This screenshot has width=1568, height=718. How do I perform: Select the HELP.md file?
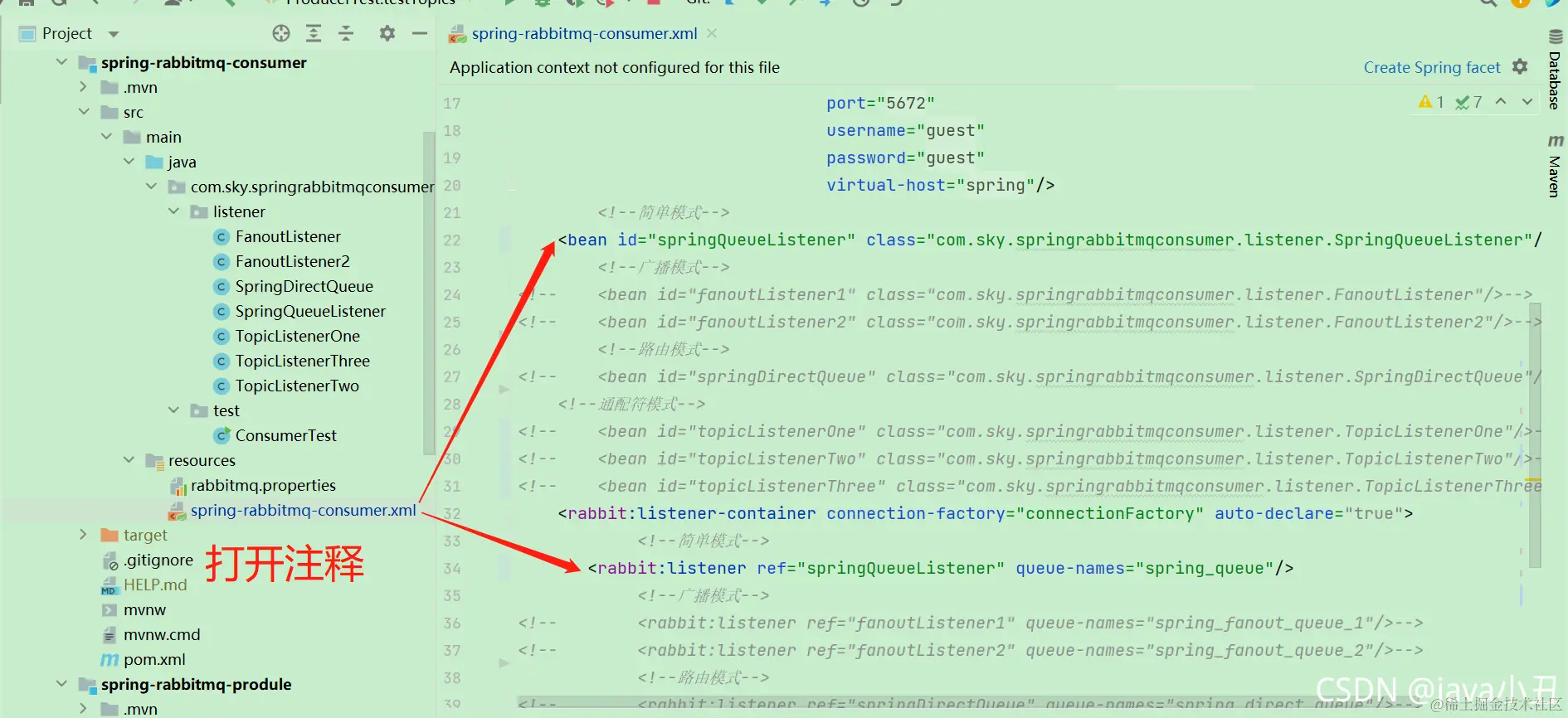[155, 585]
